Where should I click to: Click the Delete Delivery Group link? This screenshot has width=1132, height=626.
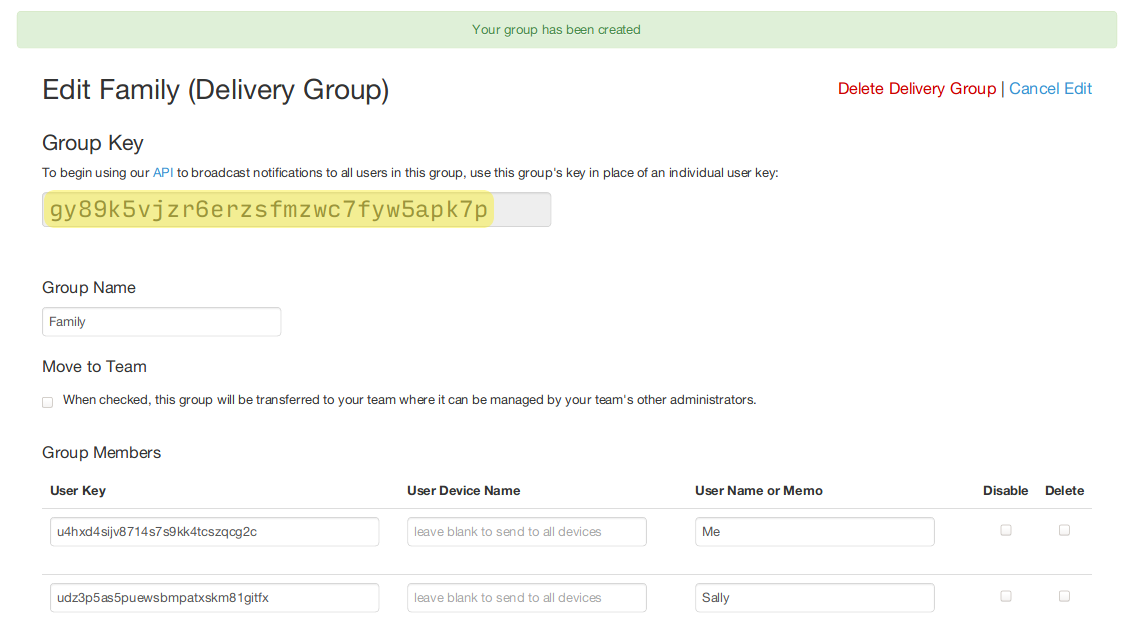tap(916, 89)
